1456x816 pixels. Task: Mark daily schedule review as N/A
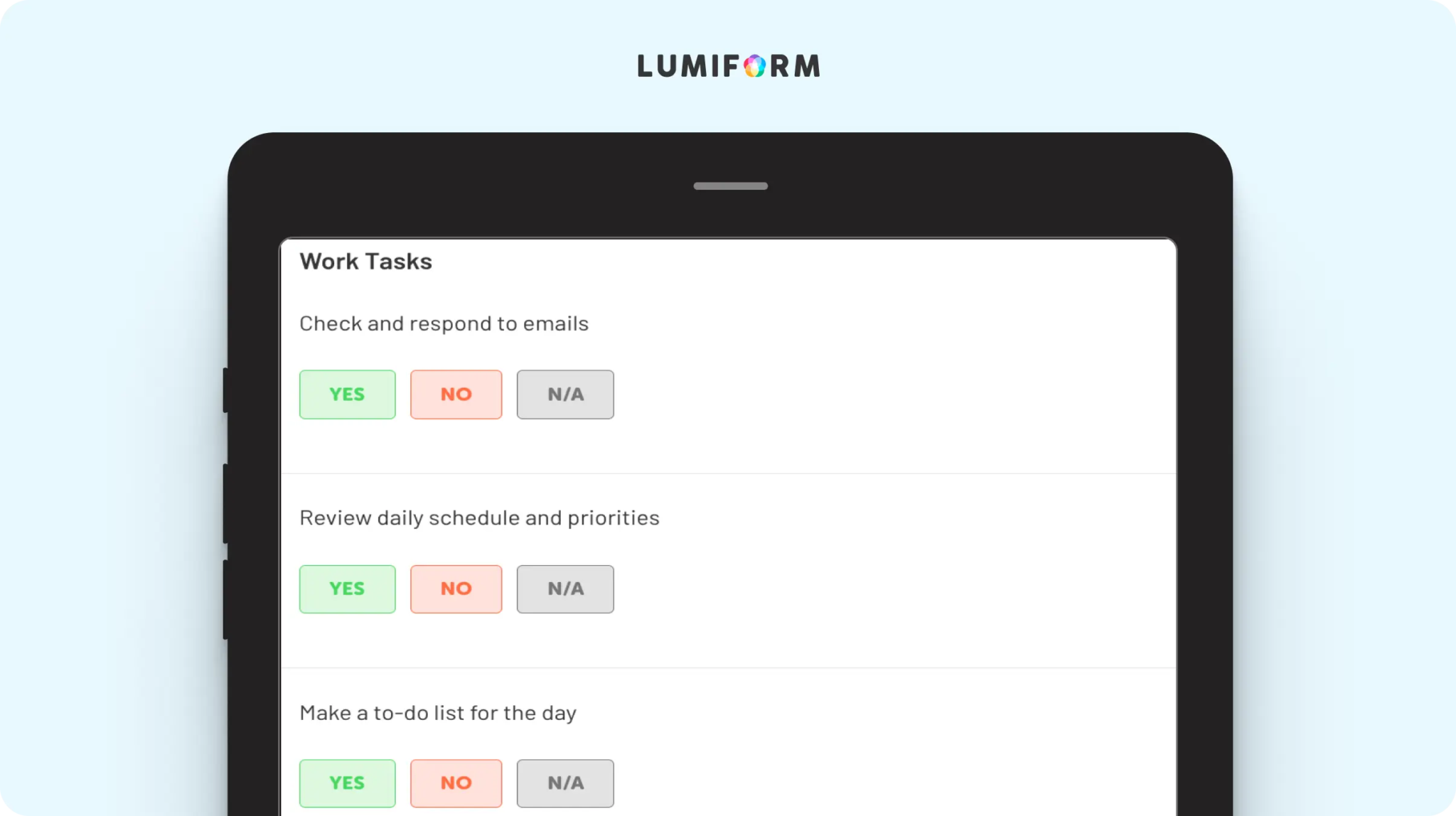[x=565, y=589]
